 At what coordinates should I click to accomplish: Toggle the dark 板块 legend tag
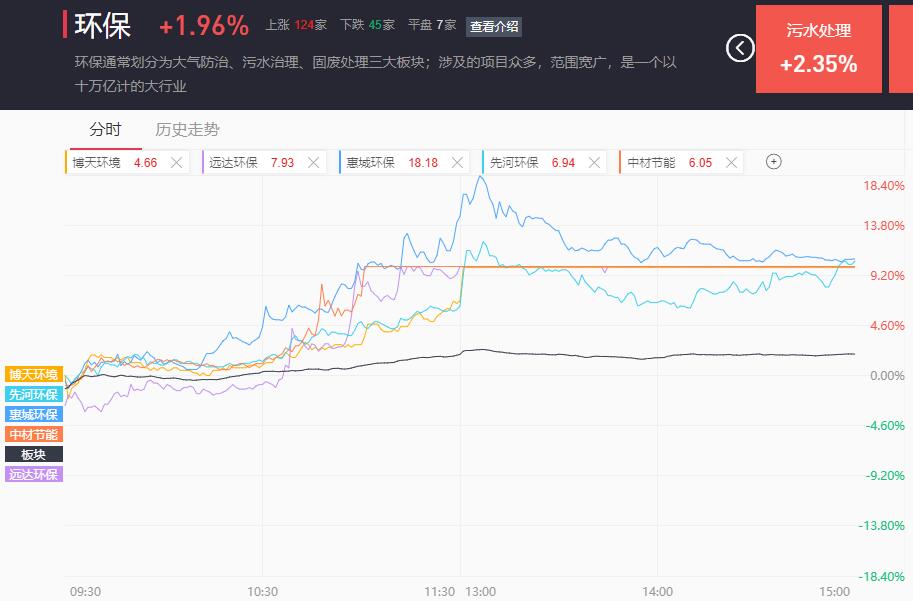[x=34, y=454]
